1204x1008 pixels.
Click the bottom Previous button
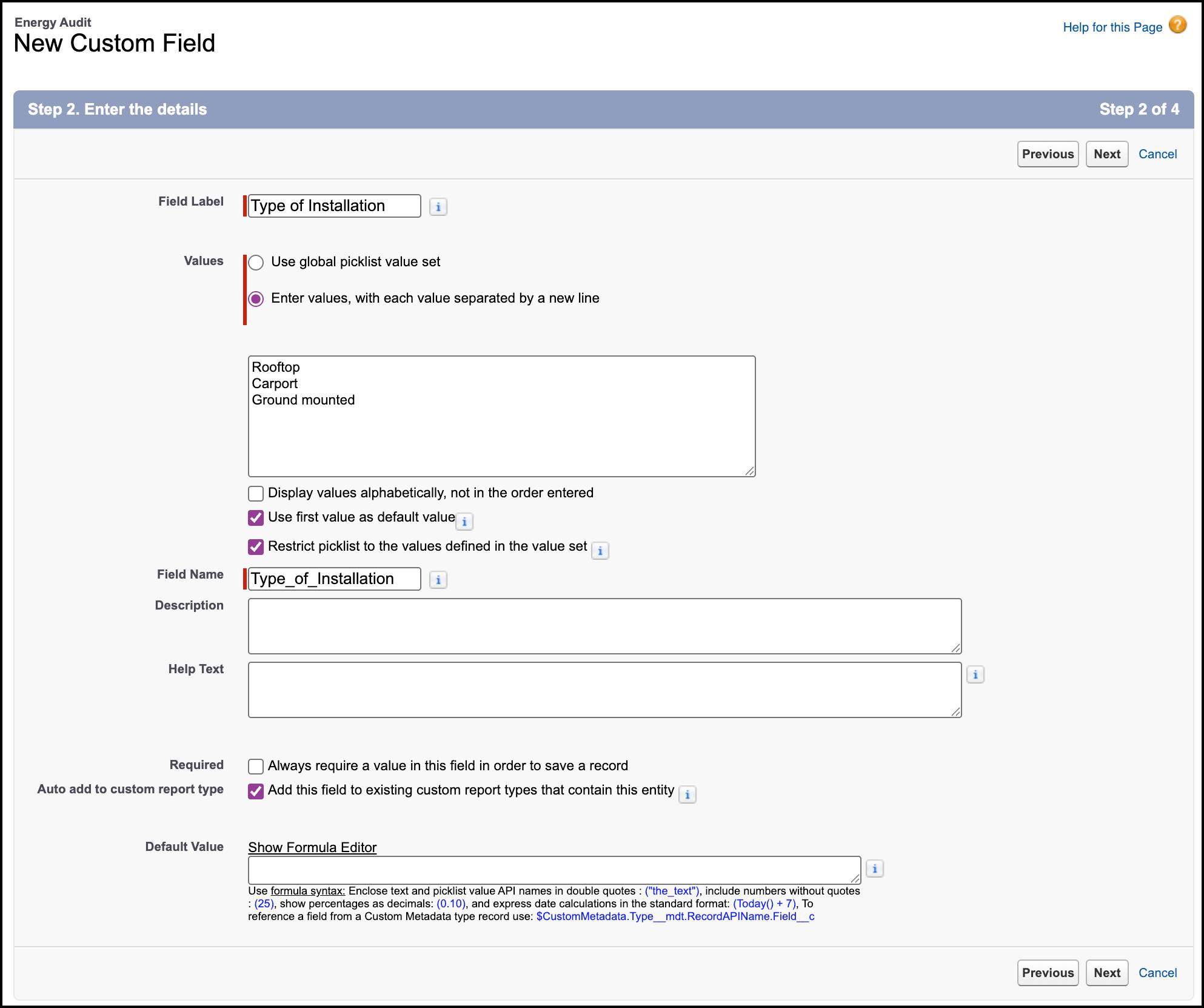(x=1048, y=973)
